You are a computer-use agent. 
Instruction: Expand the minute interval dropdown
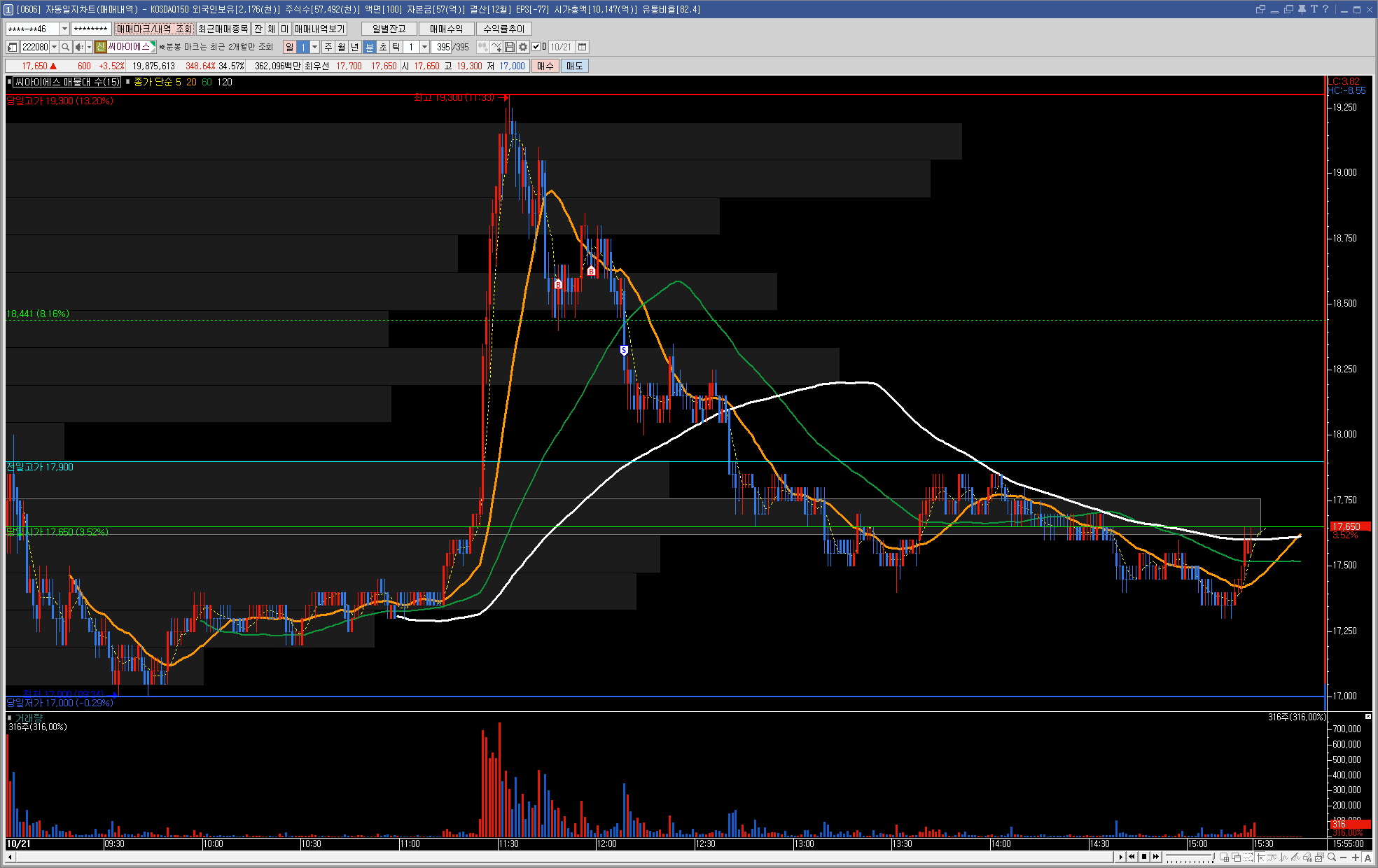424,47
